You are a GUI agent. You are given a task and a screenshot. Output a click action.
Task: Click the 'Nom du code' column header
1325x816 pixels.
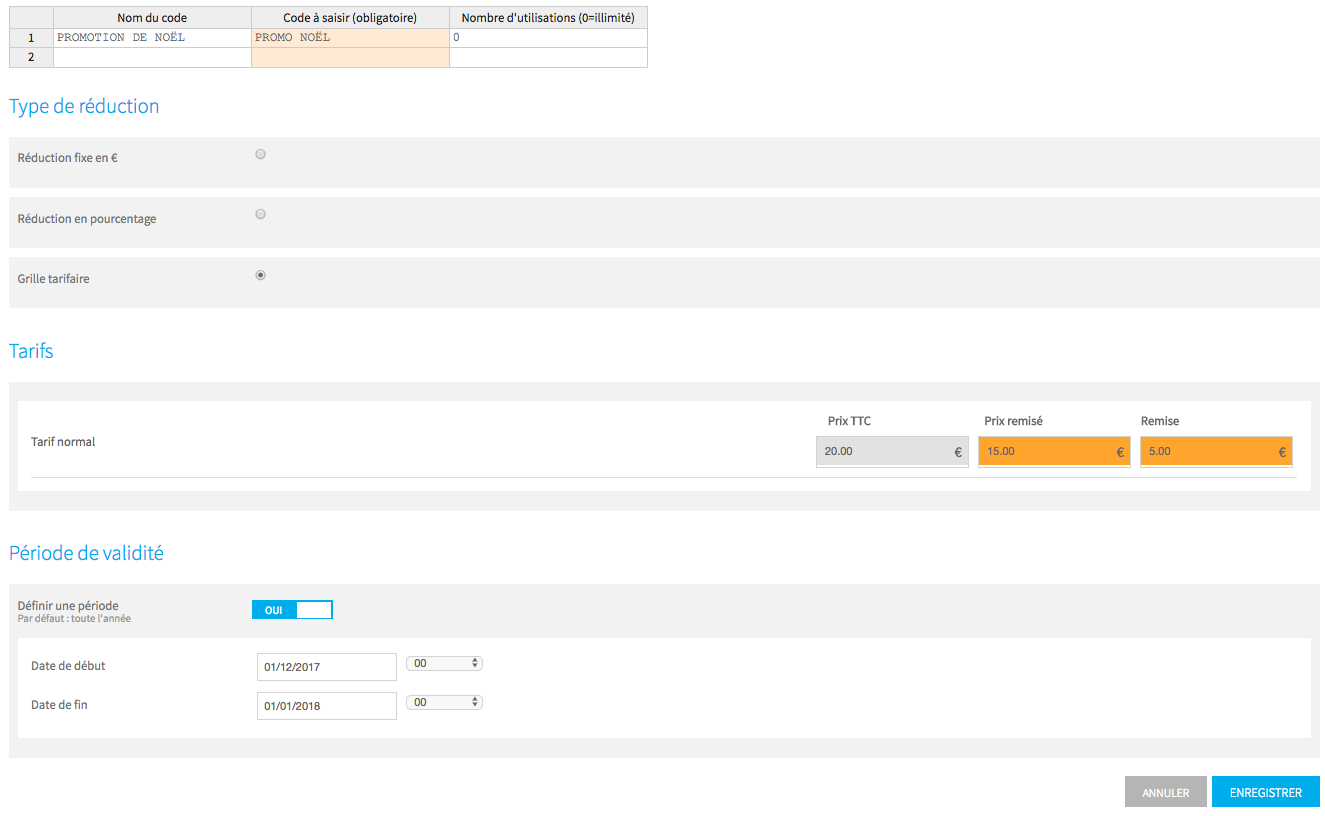click(152, 18)
